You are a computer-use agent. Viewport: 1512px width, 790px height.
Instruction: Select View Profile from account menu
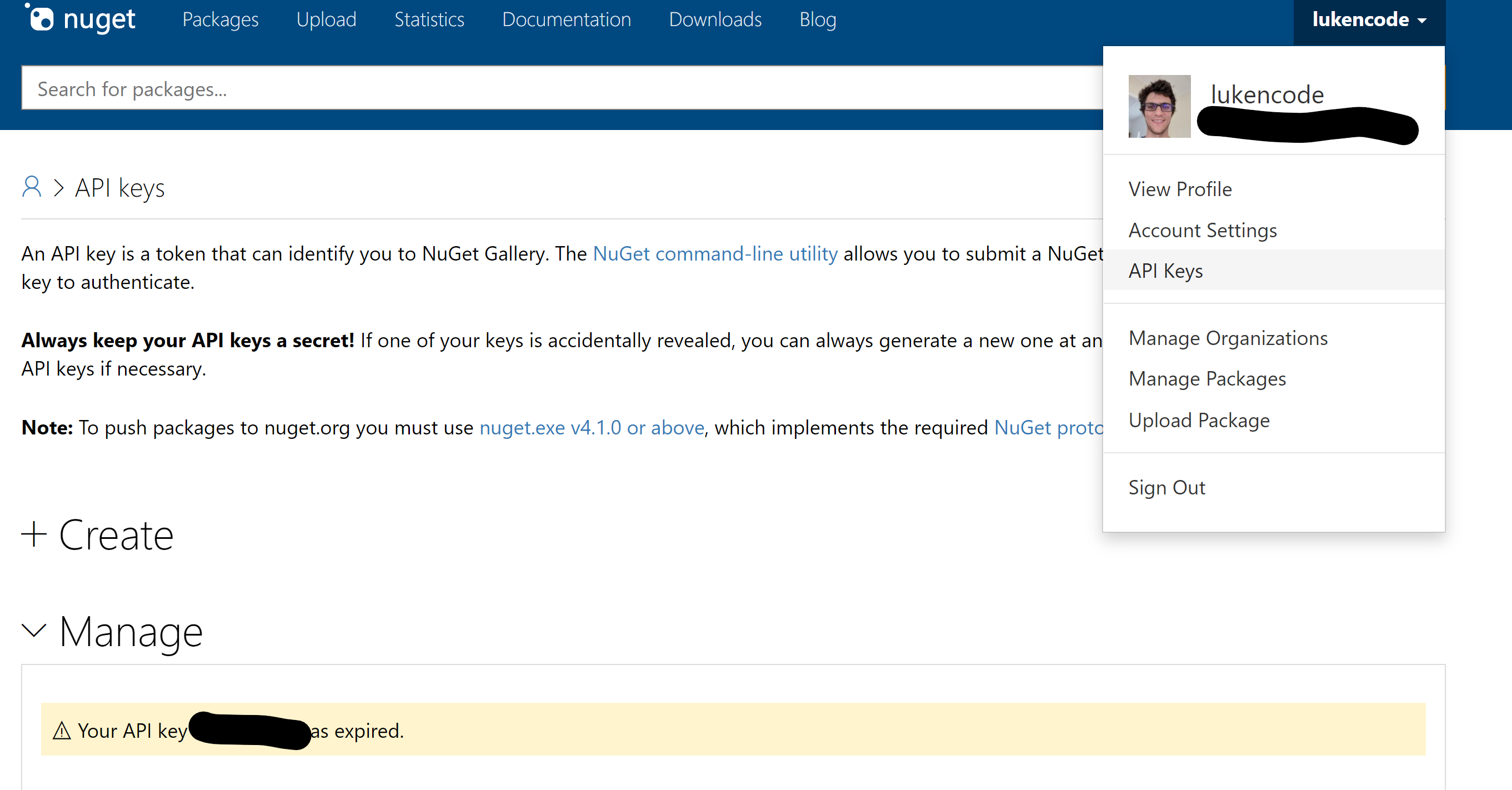pos(1180,189)
